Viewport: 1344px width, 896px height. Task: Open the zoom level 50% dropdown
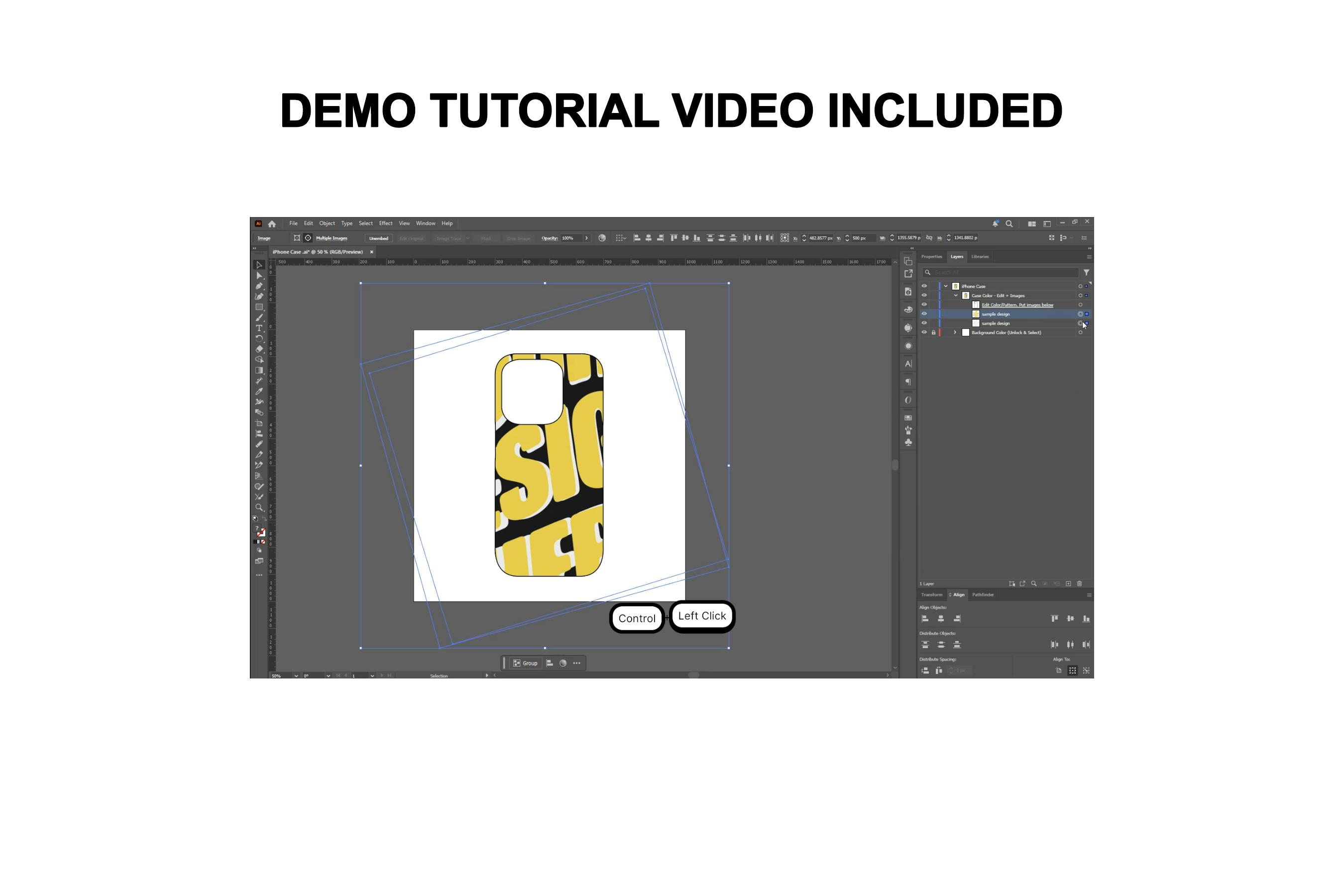[296, 675]
